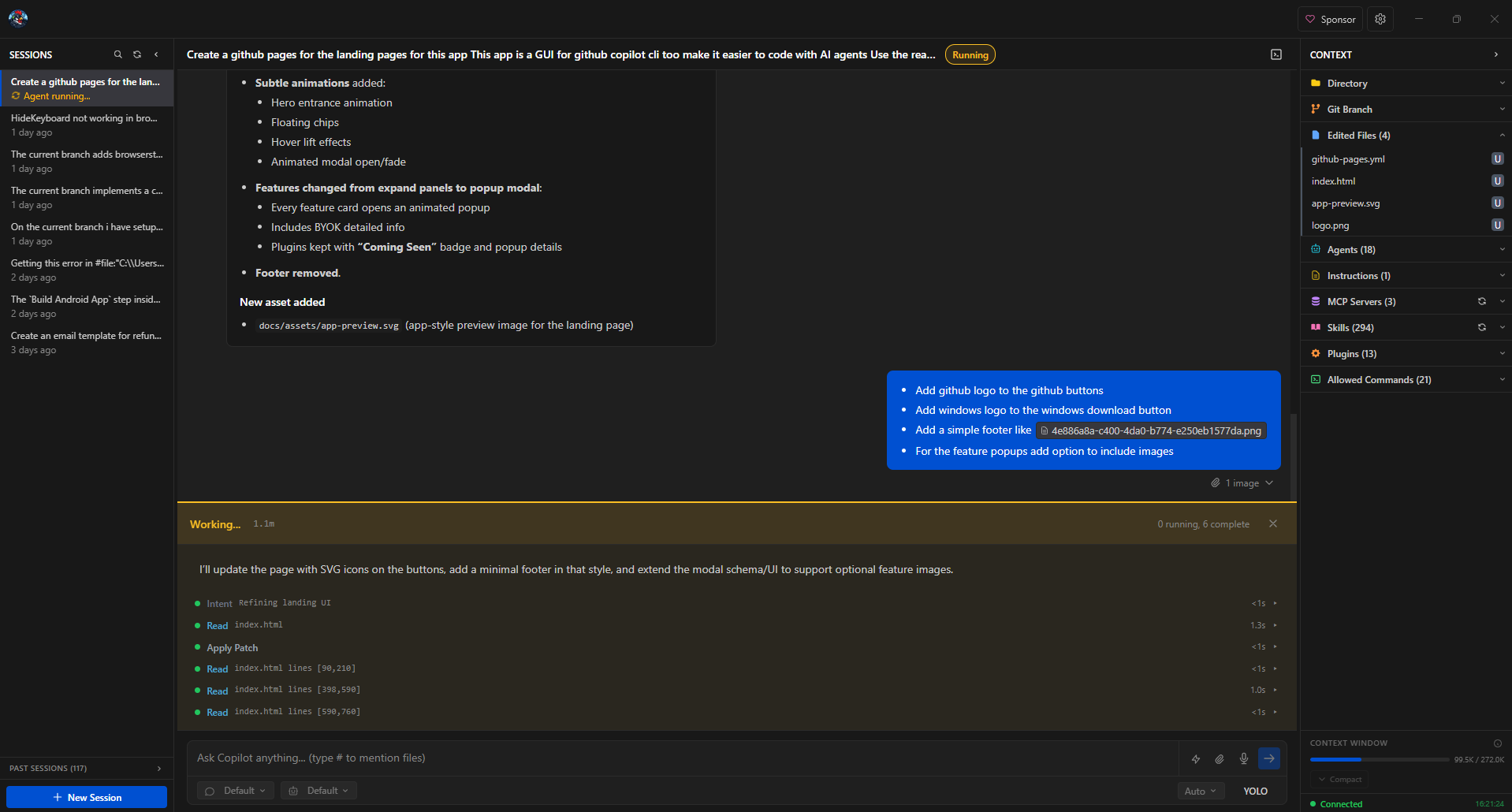Open session 'Create an email template for refun...'
1512x812 pixels.
[87, 342]
